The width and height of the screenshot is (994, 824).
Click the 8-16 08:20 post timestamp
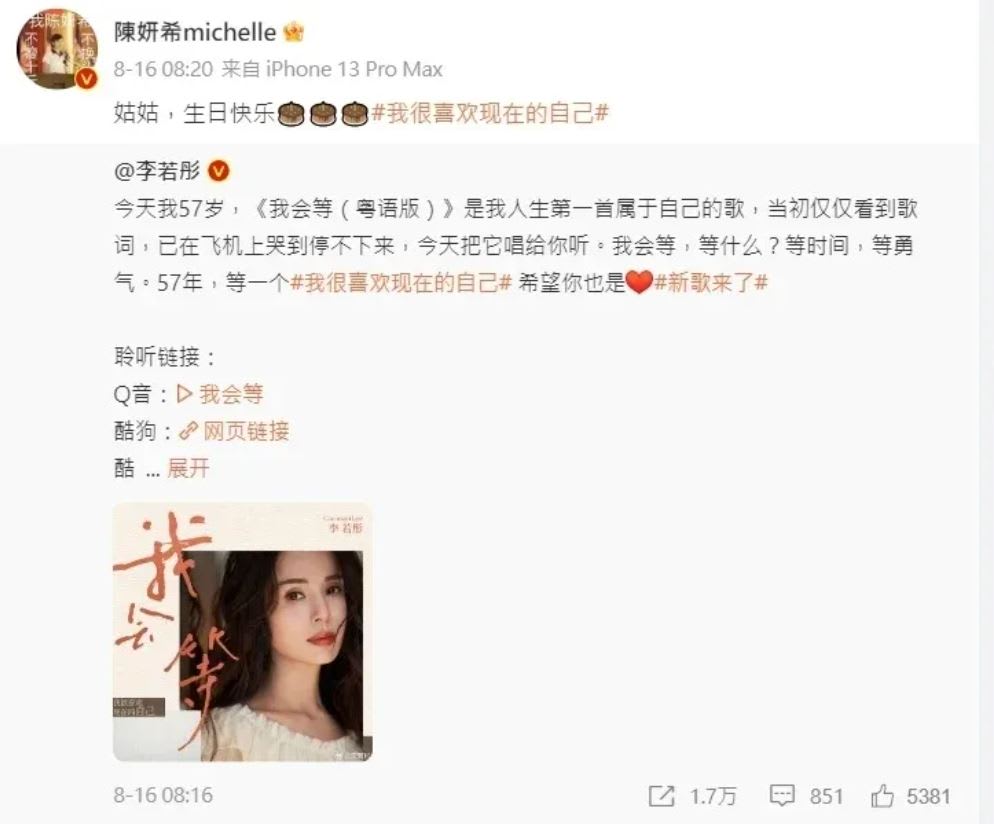point(164,69)
